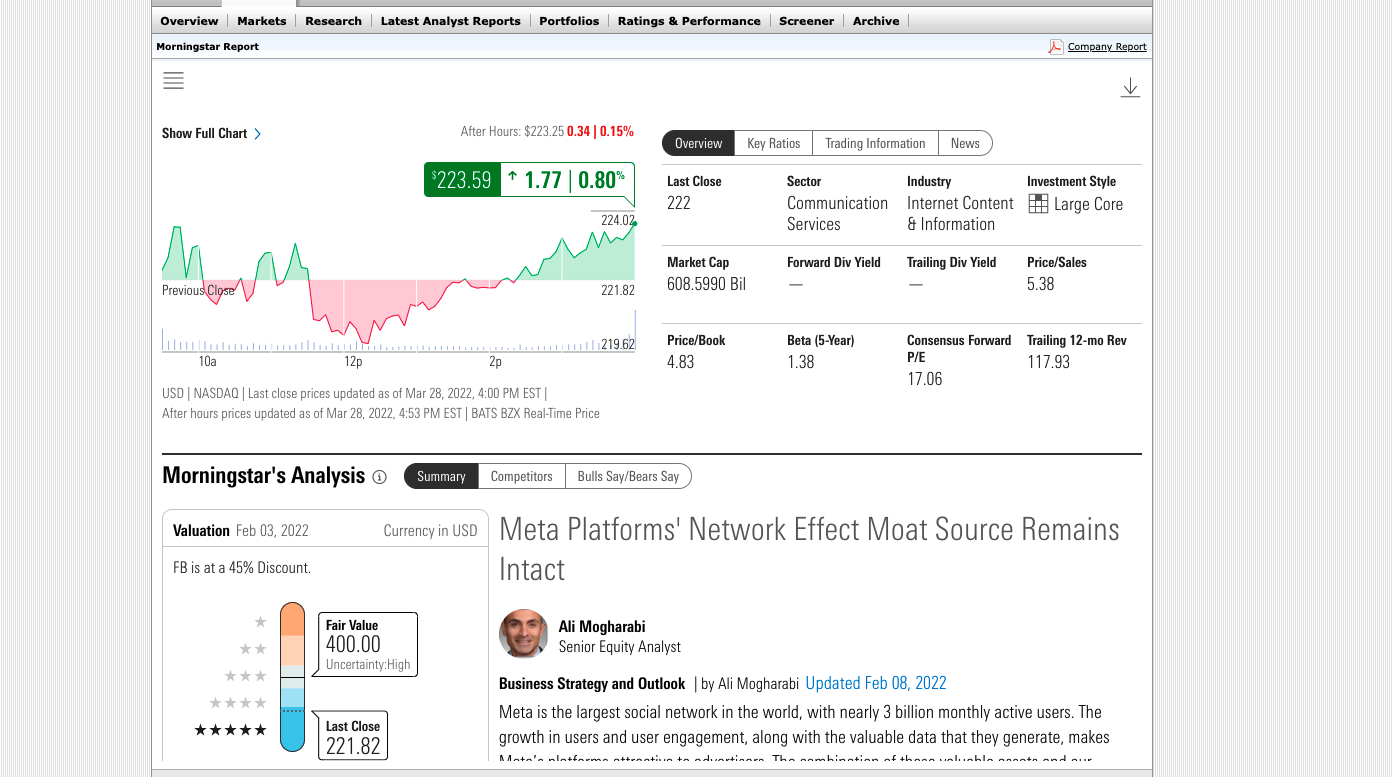Image resolution: width=1392 pixels, height=777 pixels.
Task: Switch to the Trading Information tab
Action: (875, 143)
